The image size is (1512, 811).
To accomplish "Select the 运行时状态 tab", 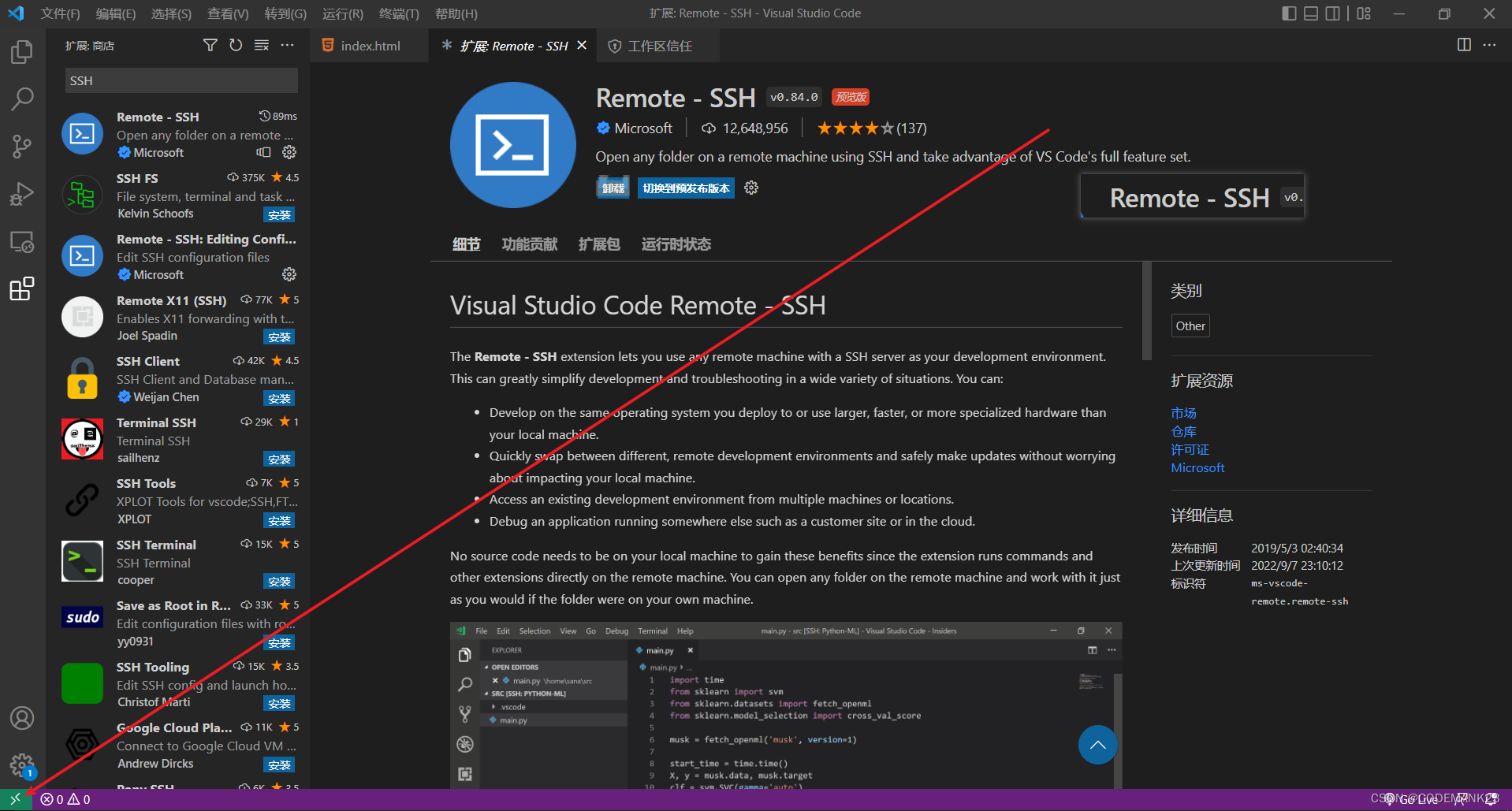I will tap(676, 244).
